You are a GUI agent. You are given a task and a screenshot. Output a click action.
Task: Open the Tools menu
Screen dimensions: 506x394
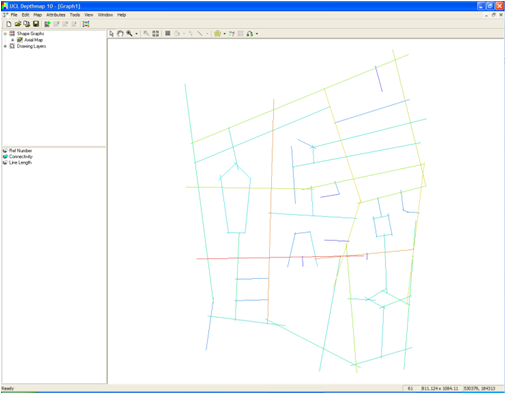coord(75,15)
